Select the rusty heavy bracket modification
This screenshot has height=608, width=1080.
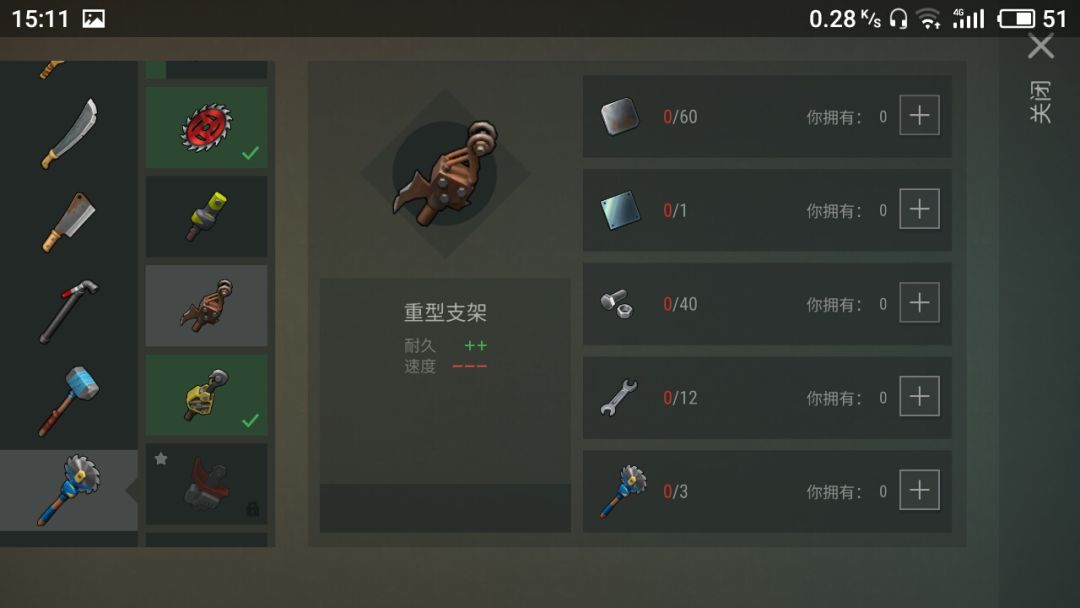coord(207,306)
